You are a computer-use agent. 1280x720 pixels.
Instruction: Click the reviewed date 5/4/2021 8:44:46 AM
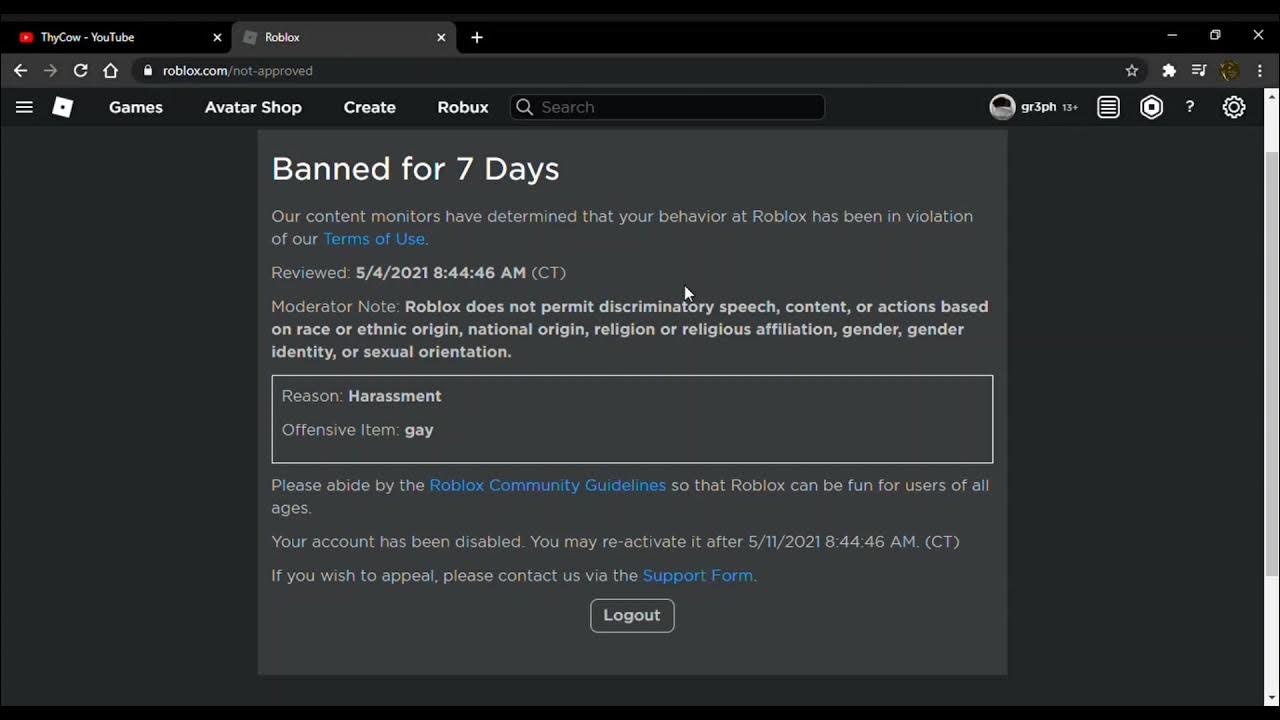(440, 273)
